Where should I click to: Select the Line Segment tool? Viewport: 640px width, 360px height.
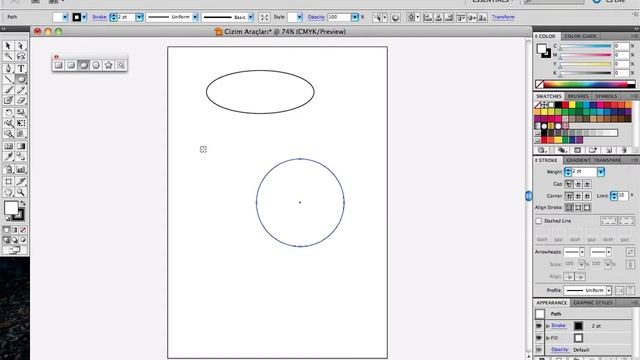click(8, 79)
